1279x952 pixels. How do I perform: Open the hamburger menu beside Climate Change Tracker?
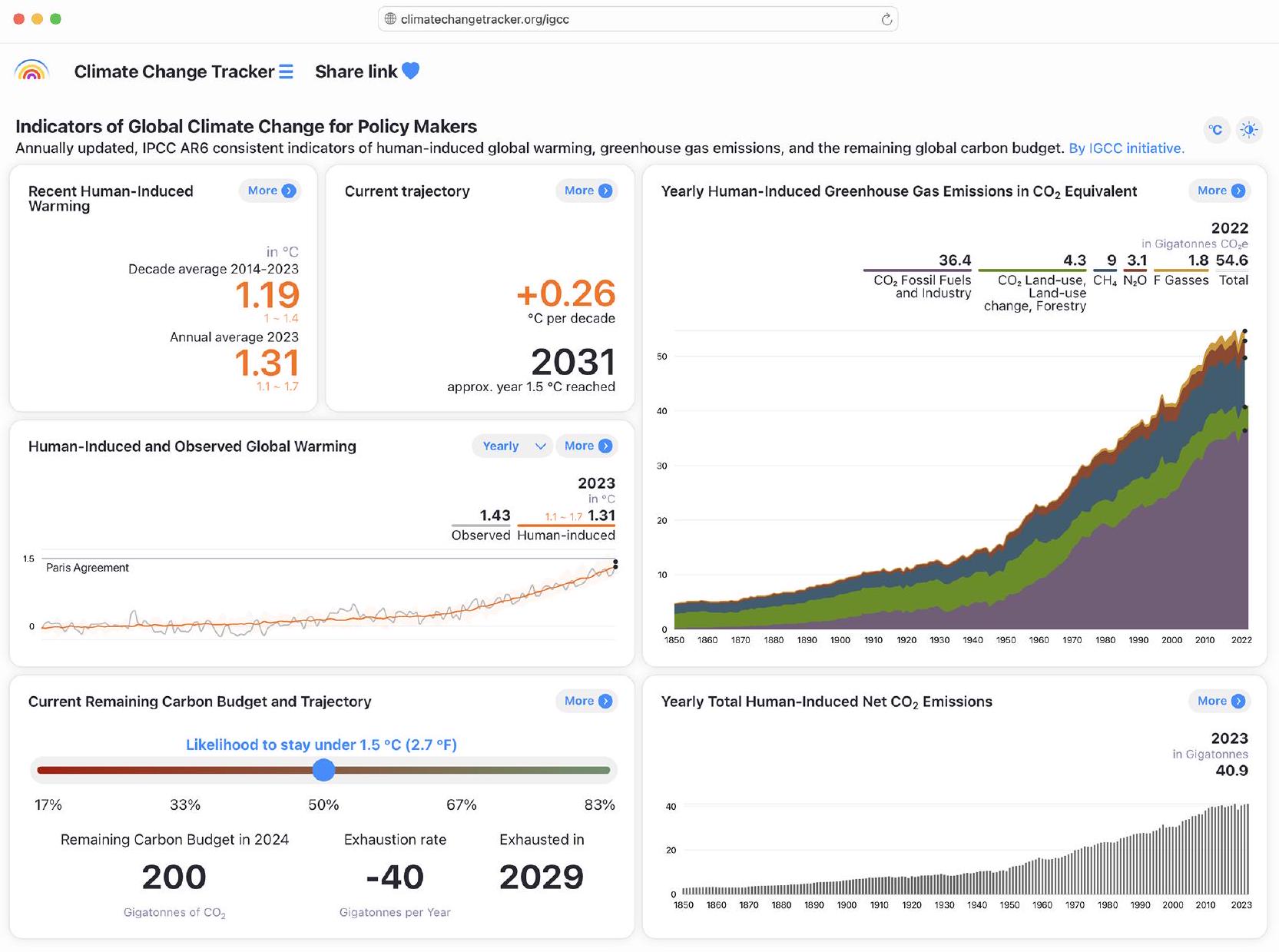point(286,72)
